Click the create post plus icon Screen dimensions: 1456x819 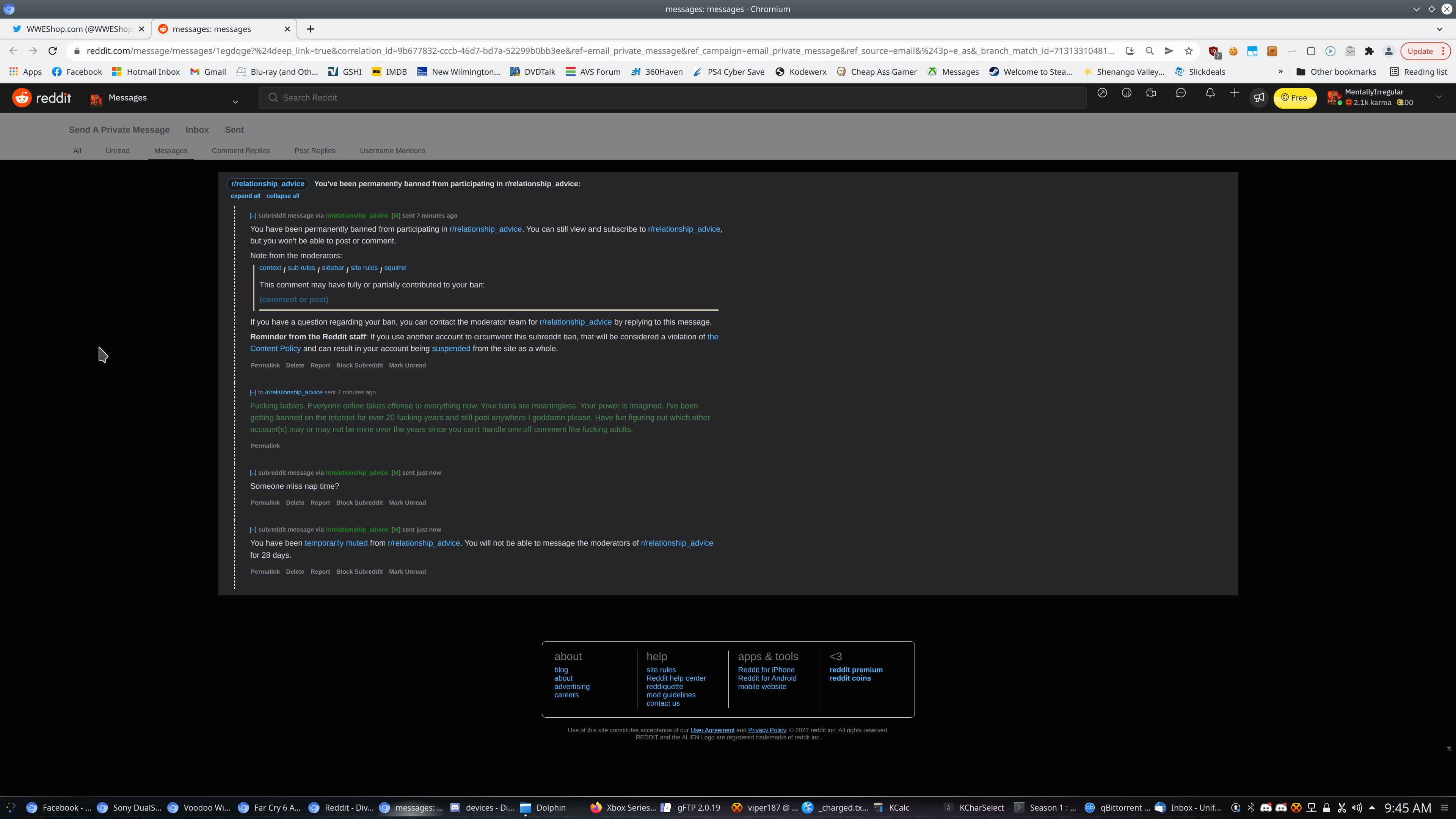coord(1235,93)
